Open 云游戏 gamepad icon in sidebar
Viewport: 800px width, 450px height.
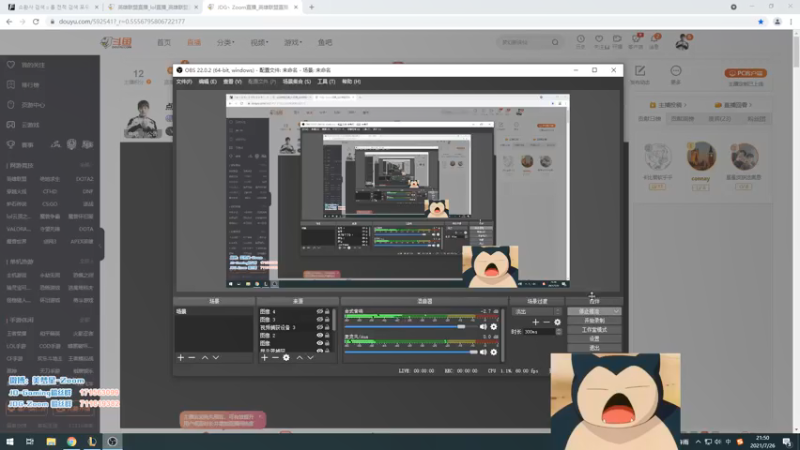pos(11,124)
